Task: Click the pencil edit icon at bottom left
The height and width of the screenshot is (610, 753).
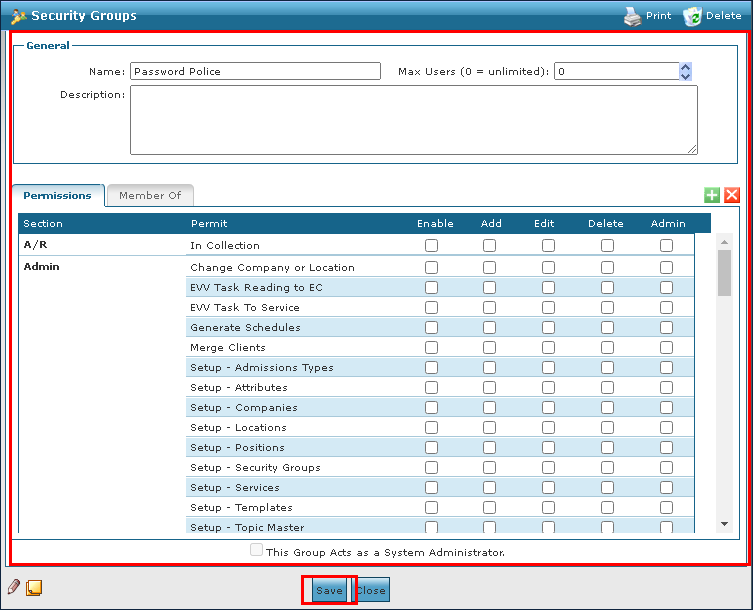Action: pos(14,587)
